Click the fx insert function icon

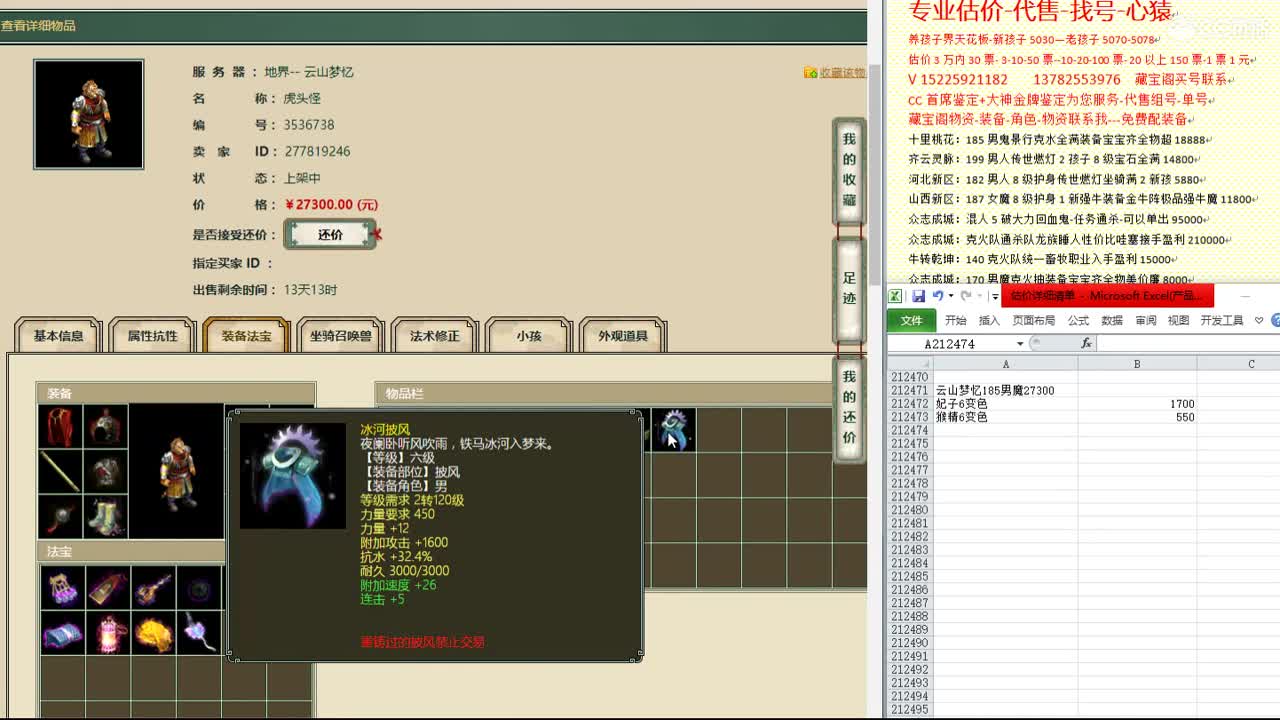pos(1086,344)
